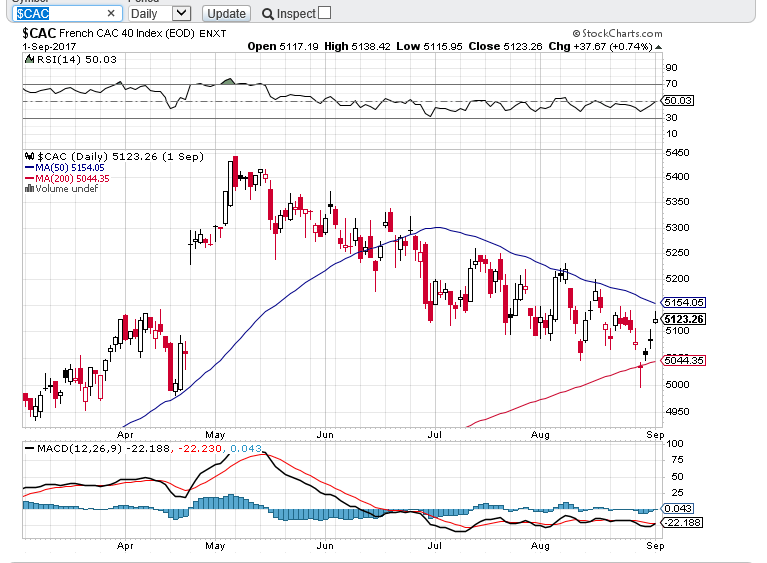Viewport: 767px width, 563px height.
Task: Click the last price tag 5123.26
Action: (x=684, y=319)
